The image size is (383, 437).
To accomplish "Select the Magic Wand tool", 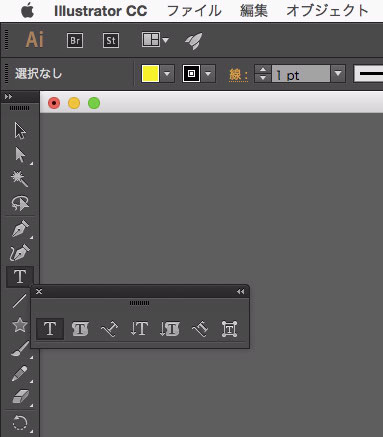I will 20,179.
